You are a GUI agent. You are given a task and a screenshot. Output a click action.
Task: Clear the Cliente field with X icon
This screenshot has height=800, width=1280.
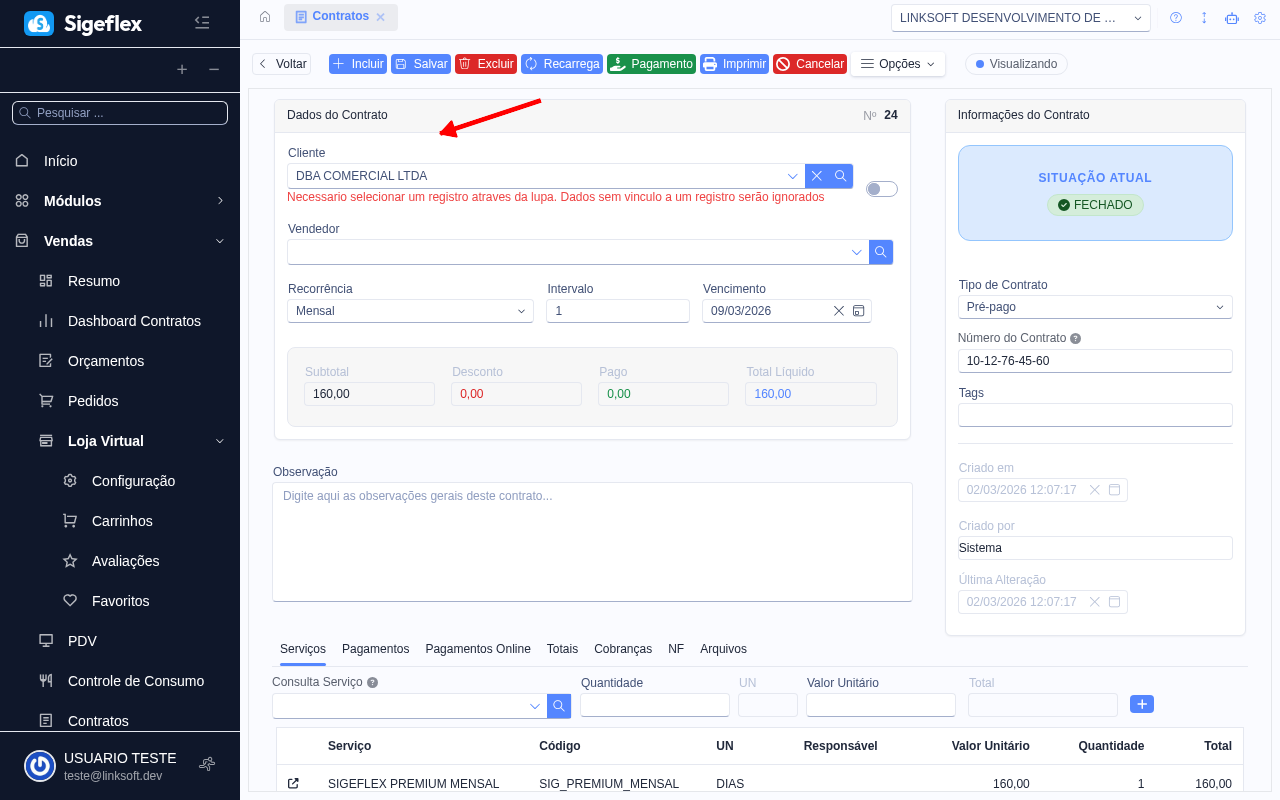pos(817,176)
